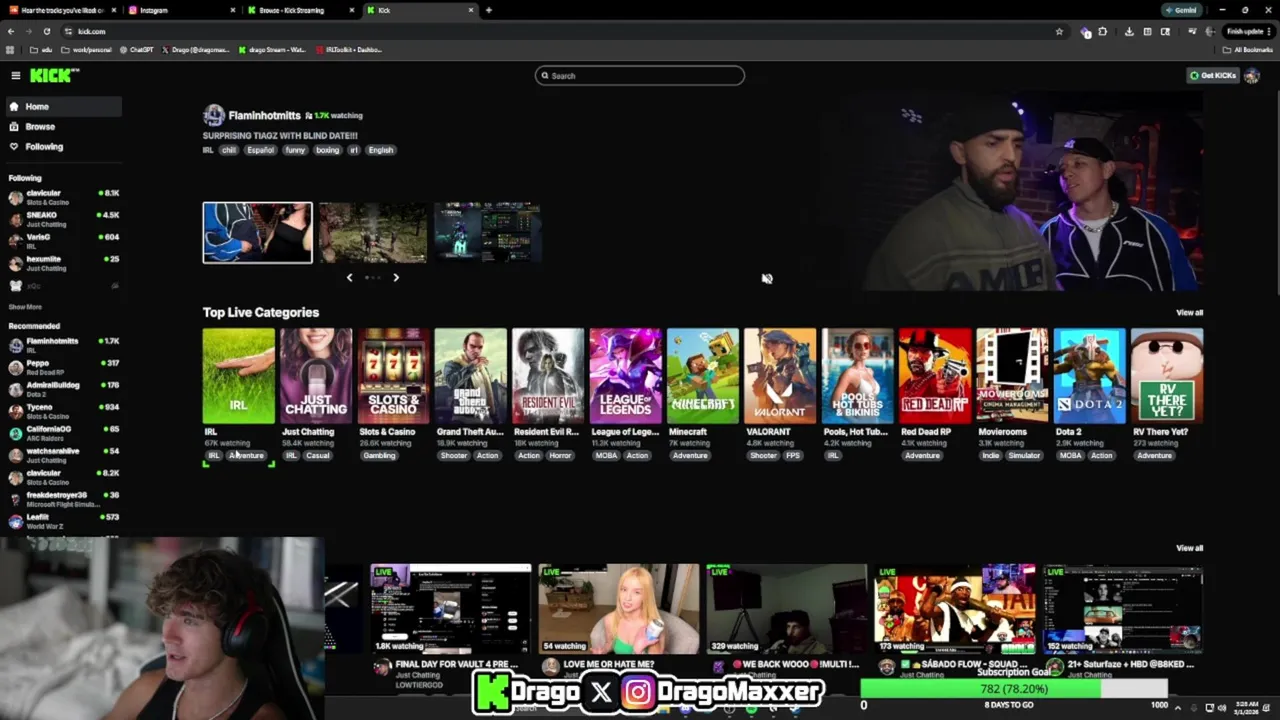Open the Dota 2 category card
1280x720 pixels.
tap(1090, 376)
